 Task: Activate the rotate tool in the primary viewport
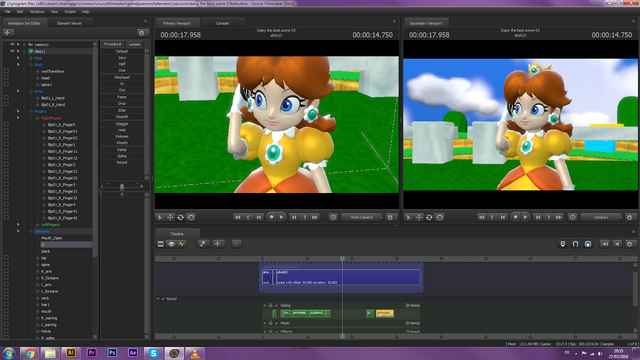[x=180, y=218]
